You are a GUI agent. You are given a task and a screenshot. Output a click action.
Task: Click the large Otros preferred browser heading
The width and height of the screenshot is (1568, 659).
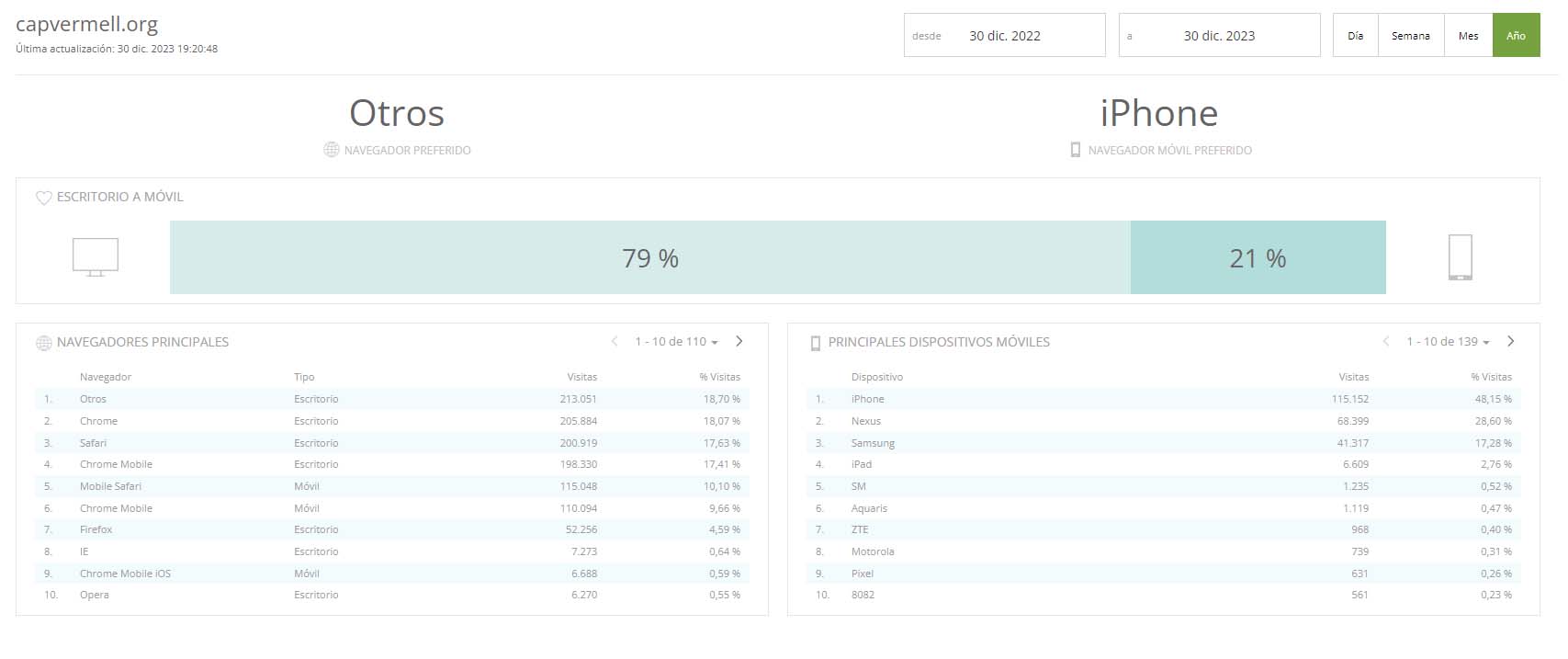click(x=397, y=113)
